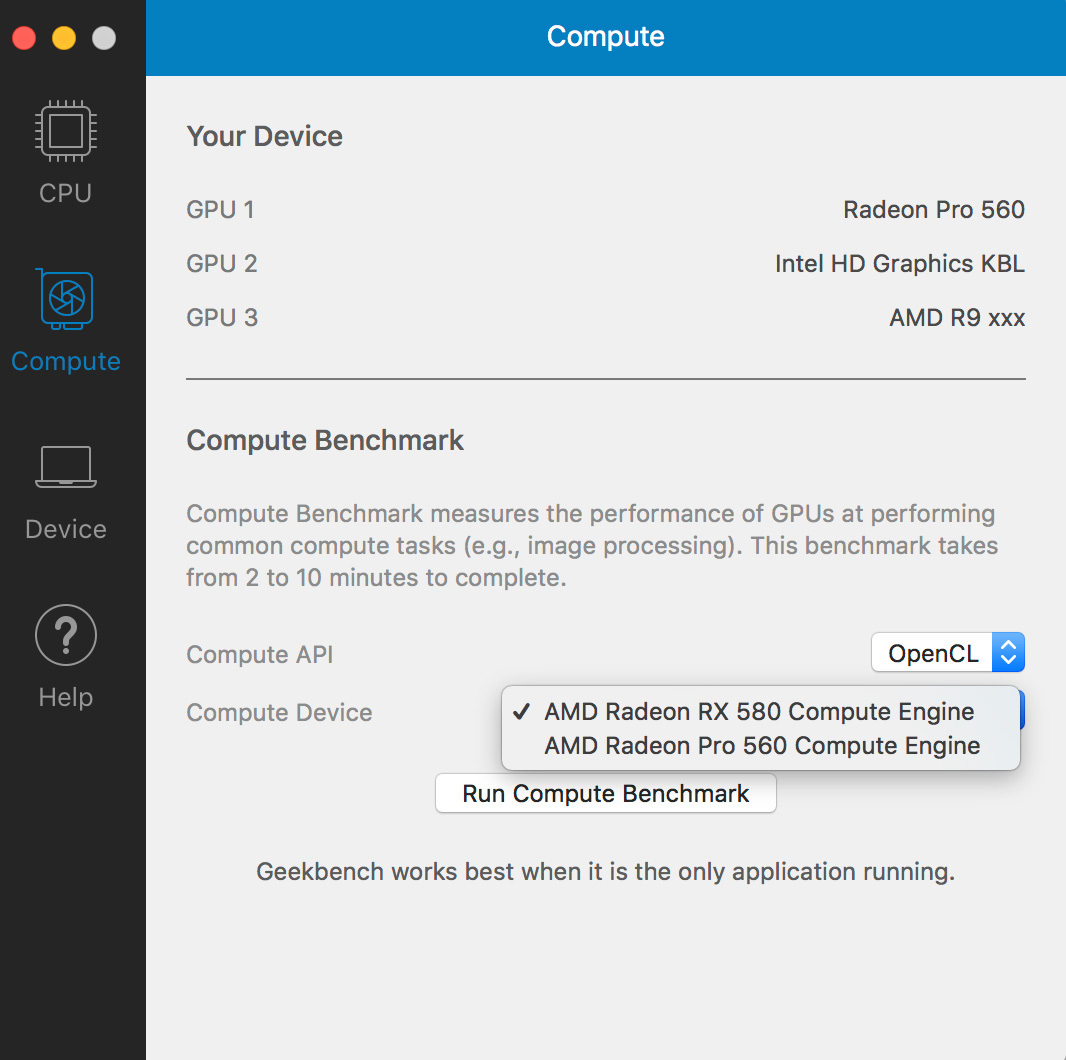Choose AMD Radeon Pro 560 Compute Engine
The height and width of the screenshot is (1060, 1066).
point(760,745)
